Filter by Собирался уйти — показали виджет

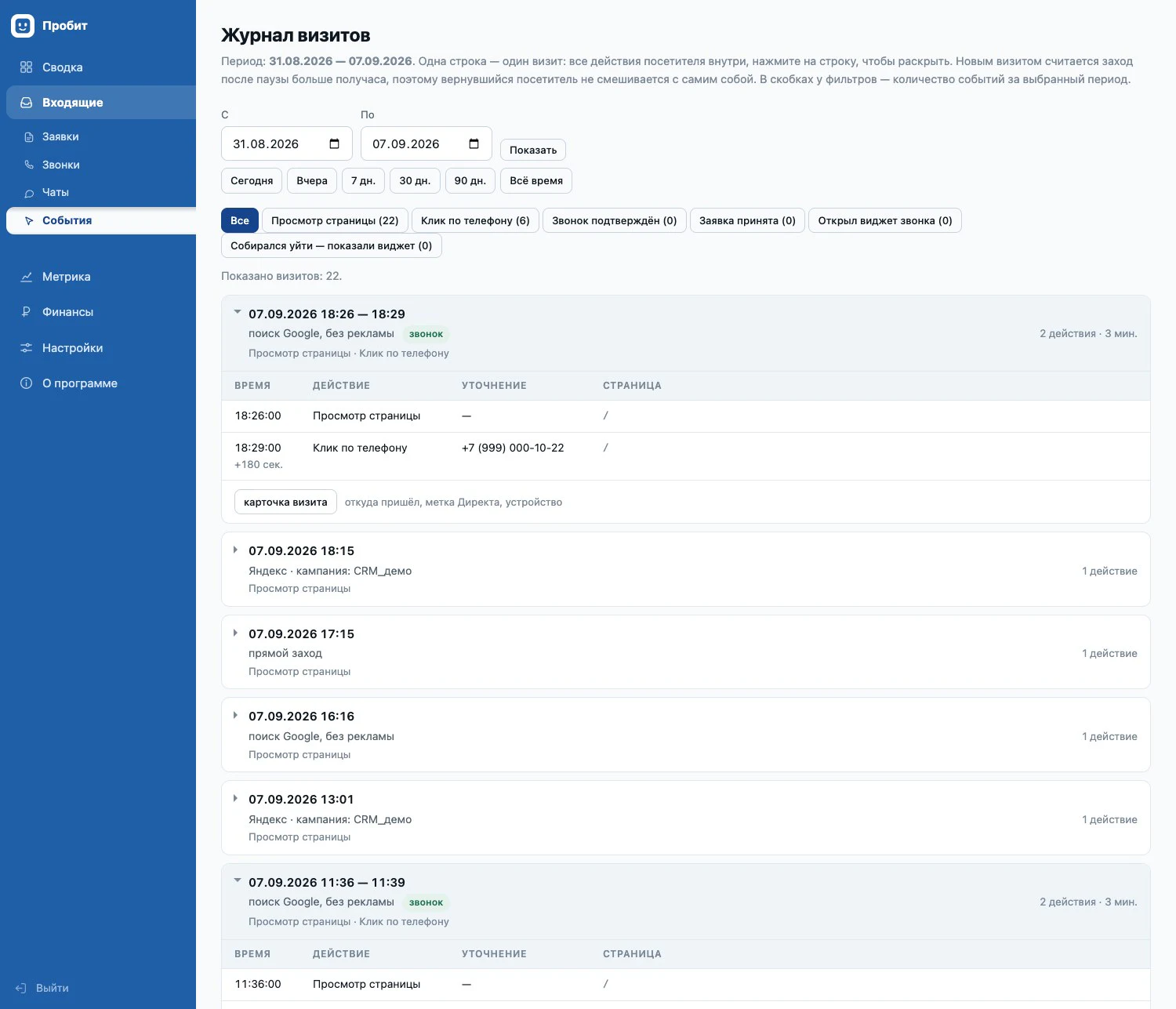click(x=332, y=245)
